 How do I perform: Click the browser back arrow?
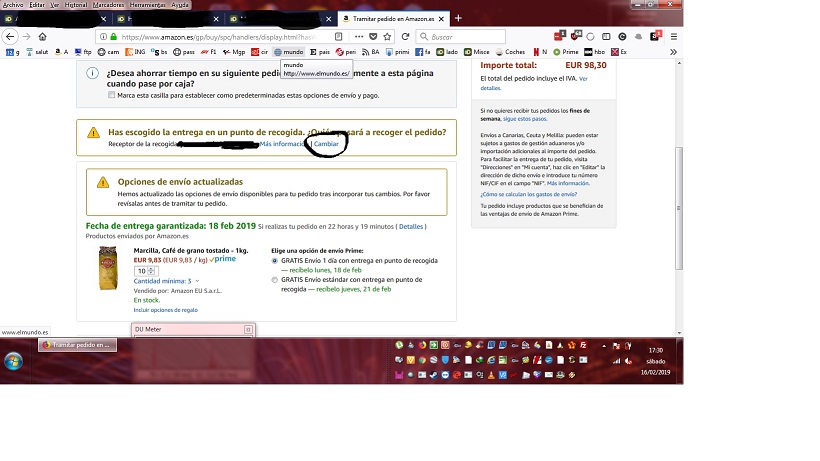coord(10,36)
